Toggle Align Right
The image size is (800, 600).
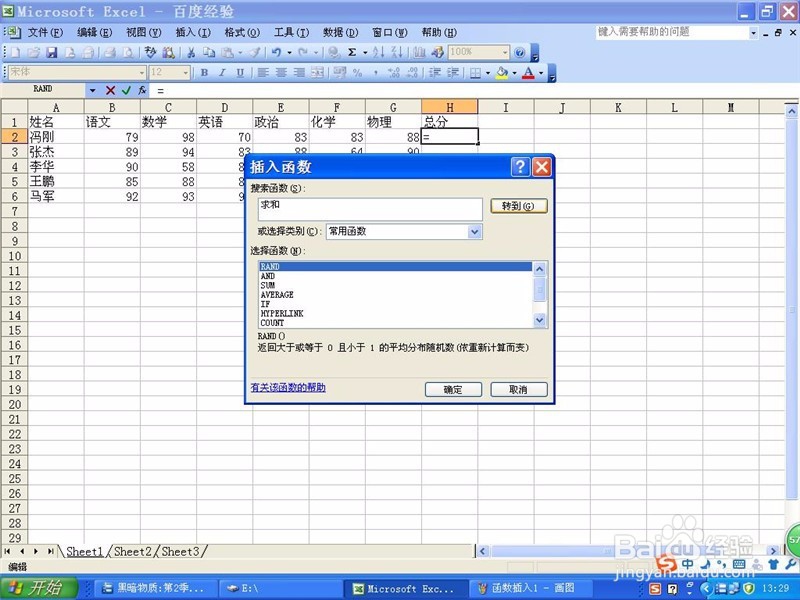299,73
